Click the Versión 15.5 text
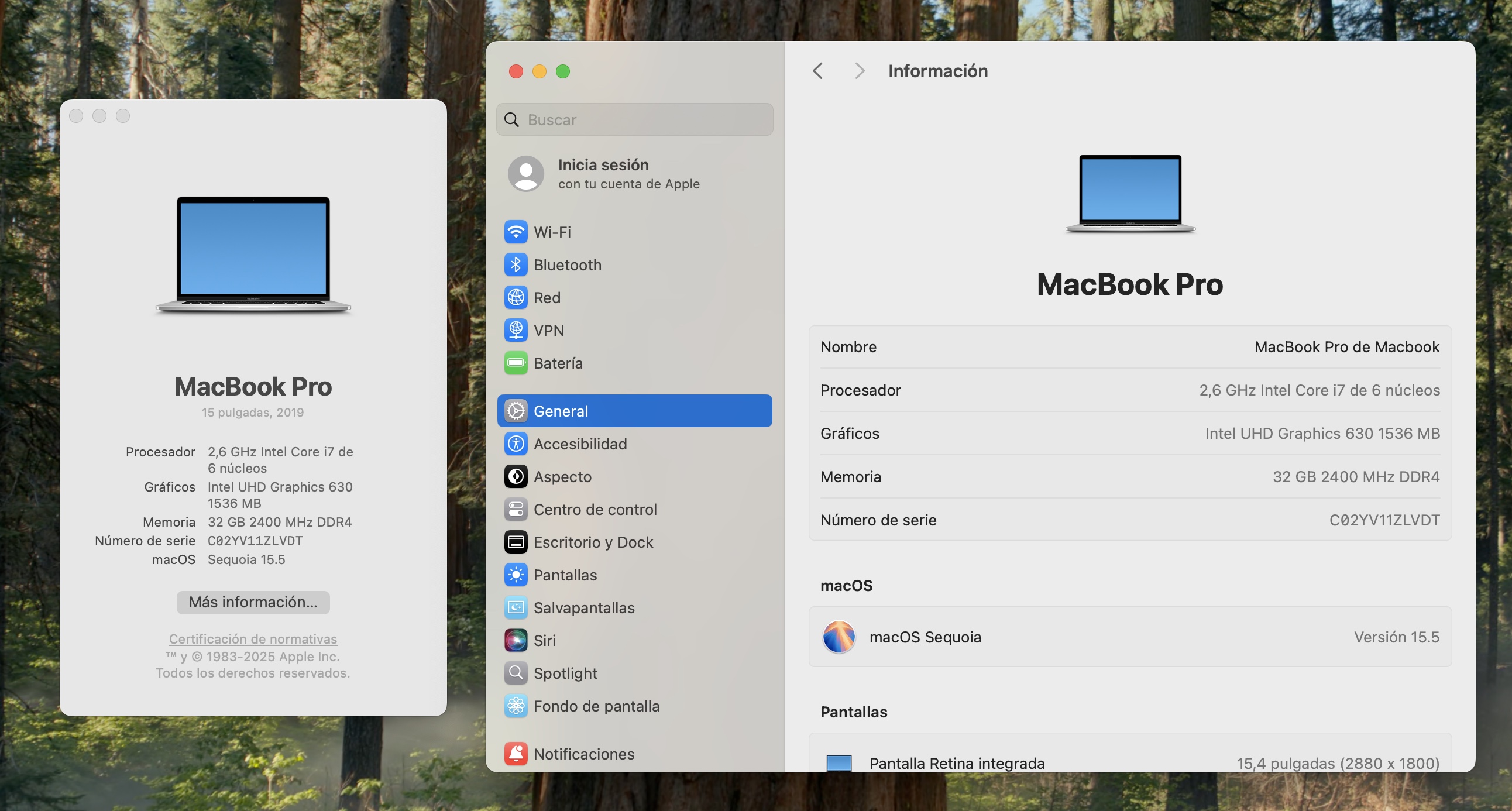The height and width of the screenshot is (811, 1512). 1397,637
